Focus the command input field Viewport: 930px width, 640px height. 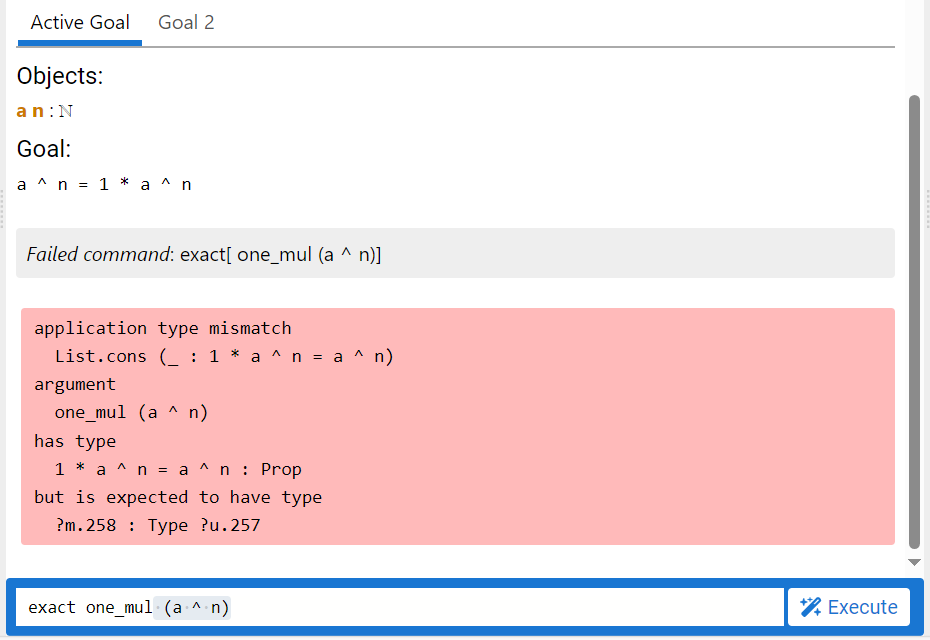pos(400,607)
